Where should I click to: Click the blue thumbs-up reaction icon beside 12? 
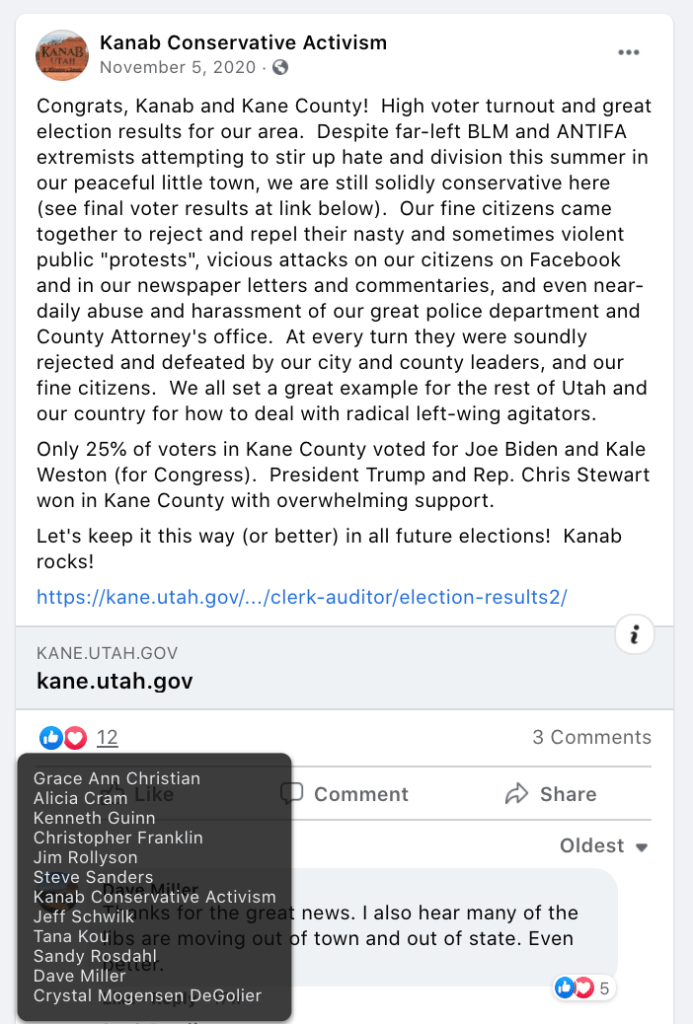pos(51,738)
